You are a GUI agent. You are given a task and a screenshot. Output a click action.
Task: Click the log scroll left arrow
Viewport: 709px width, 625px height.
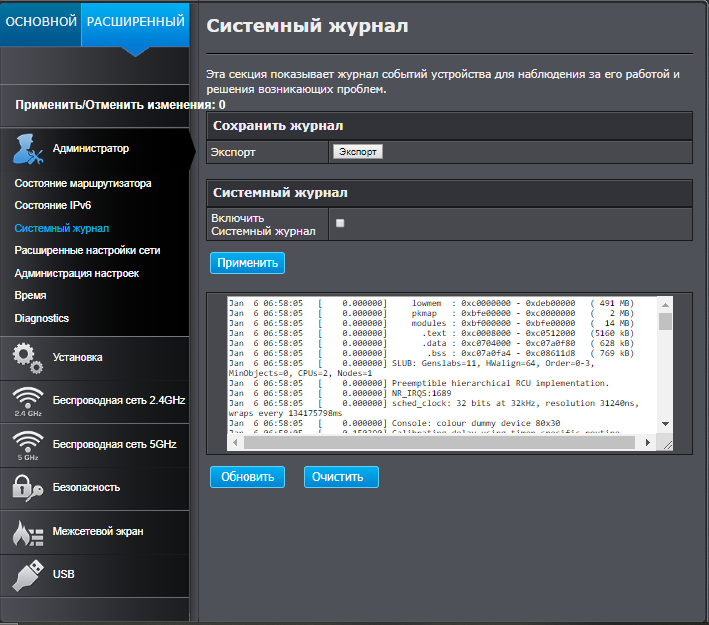pos(235,442)
